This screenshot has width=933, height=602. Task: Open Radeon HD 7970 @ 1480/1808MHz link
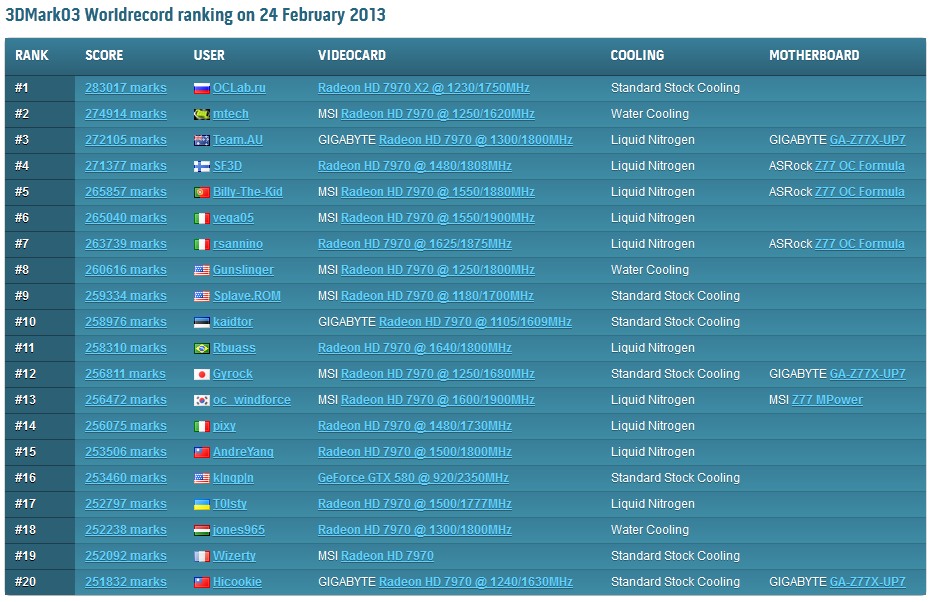point(415,165)
